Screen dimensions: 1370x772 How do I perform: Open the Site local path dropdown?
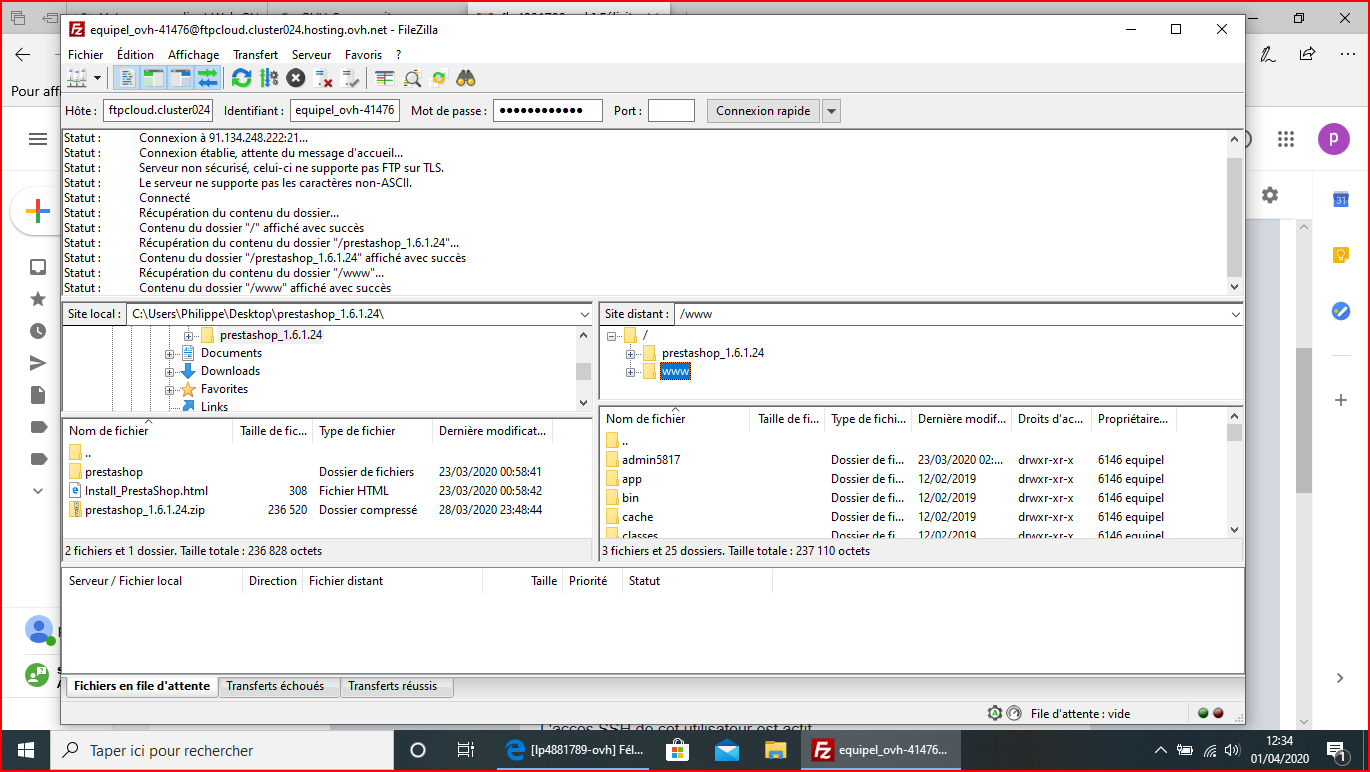coord(584,314)
